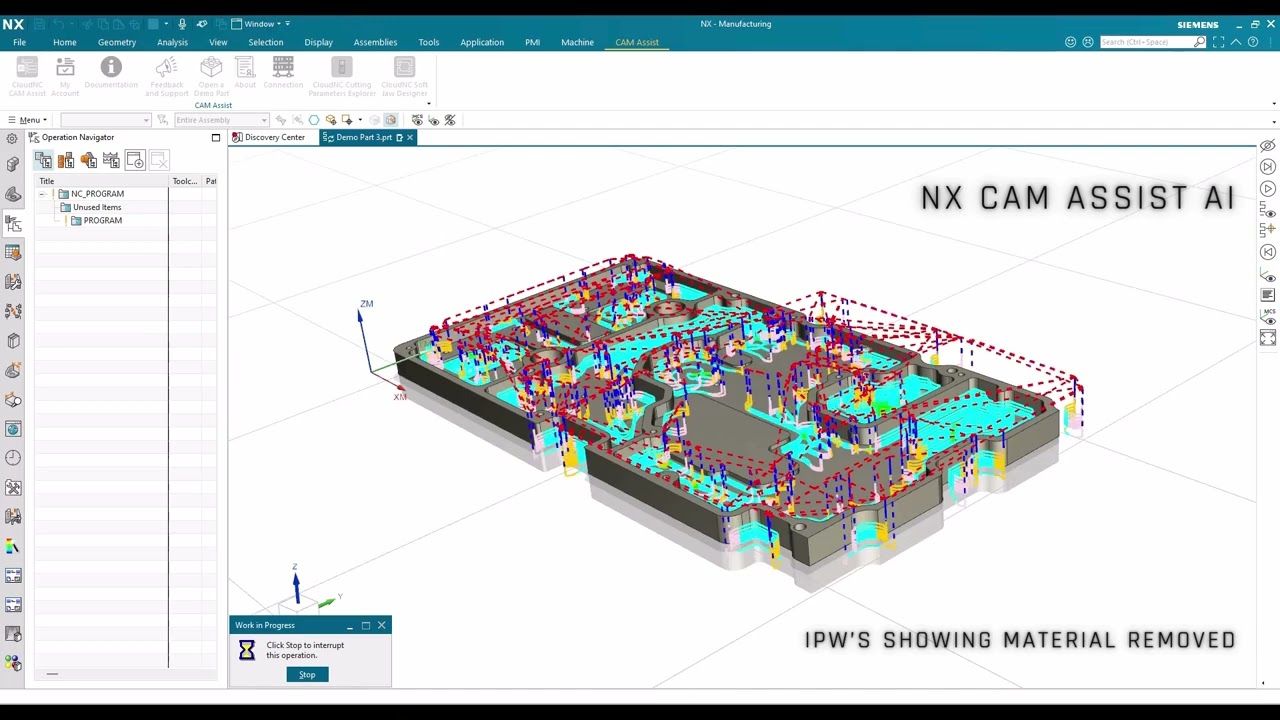Click the touch mode icon in title bar
The image size is (1280, 720).
[x=202, y=24]
